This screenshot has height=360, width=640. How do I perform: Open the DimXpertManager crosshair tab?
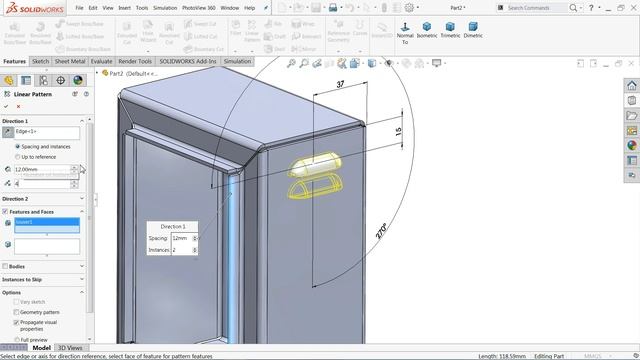click(x=60, y=80)
